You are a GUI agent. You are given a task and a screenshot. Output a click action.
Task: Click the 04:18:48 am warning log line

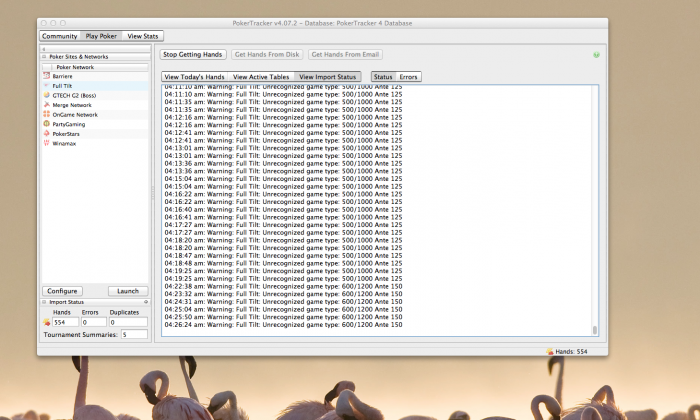(x=283, y=263)
